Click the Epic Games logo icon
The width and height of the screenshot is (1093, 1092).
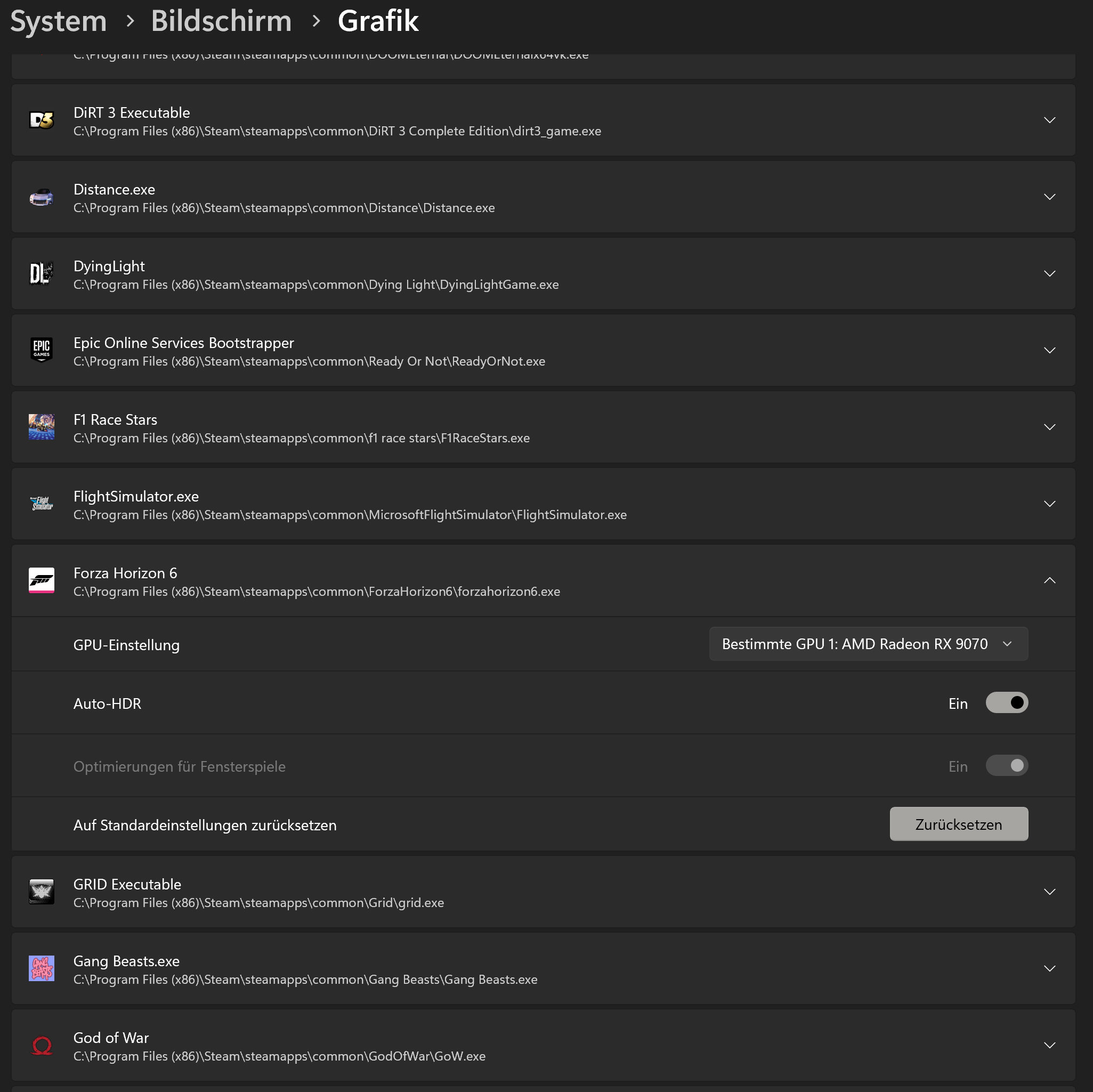pos(41,350)
